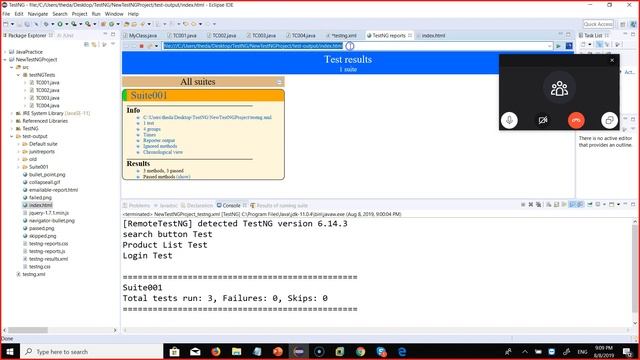The image size is (640, 360).
Task: Click the Collapse All icon in Package Explorer
Action: (86, 44)
